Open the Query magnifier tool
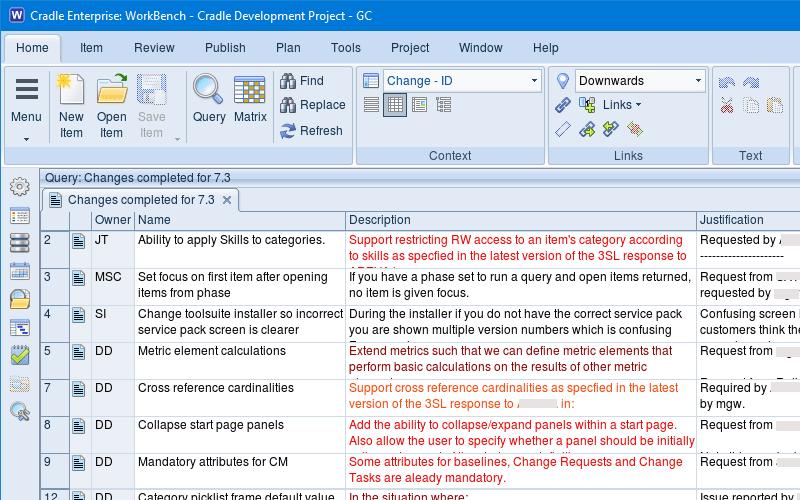The height and width of the screenshot is (500, 800). point(208,90)
